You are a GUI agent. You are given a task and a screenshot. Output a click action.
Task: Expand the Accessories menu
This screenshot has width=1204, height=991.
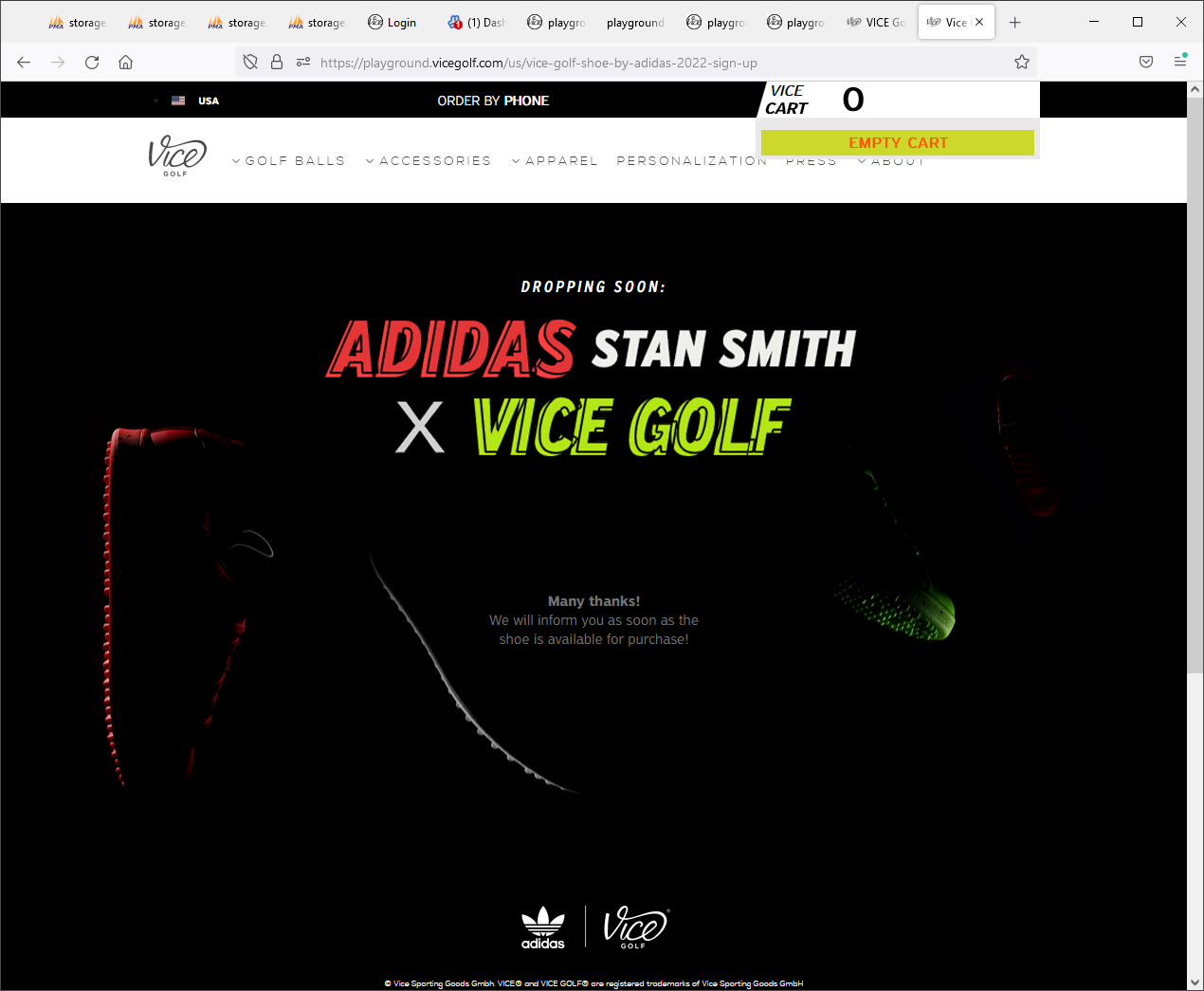[x=429, y=161]
